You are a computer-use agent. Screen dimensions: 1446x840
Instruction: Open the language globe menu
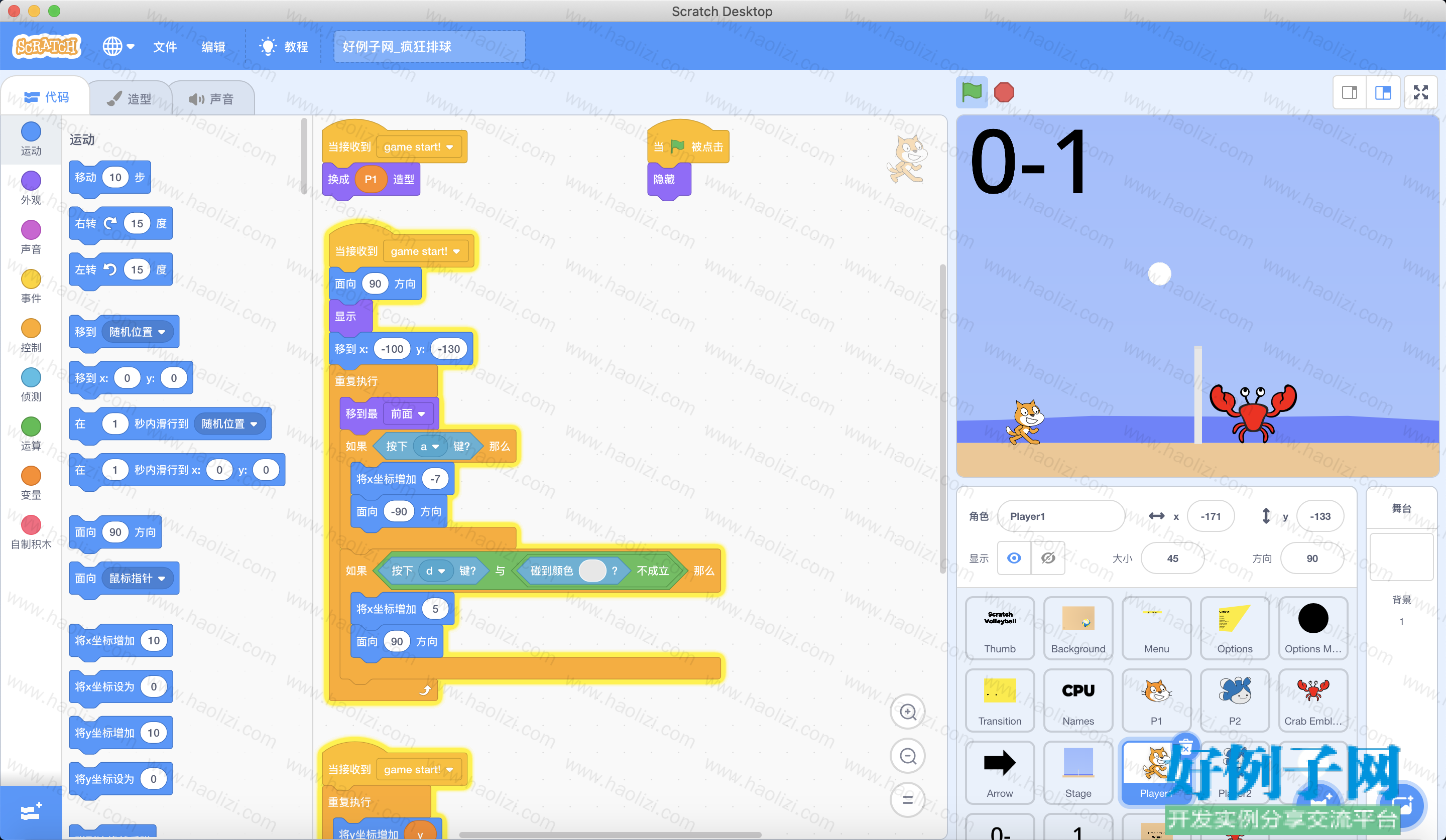118,47
